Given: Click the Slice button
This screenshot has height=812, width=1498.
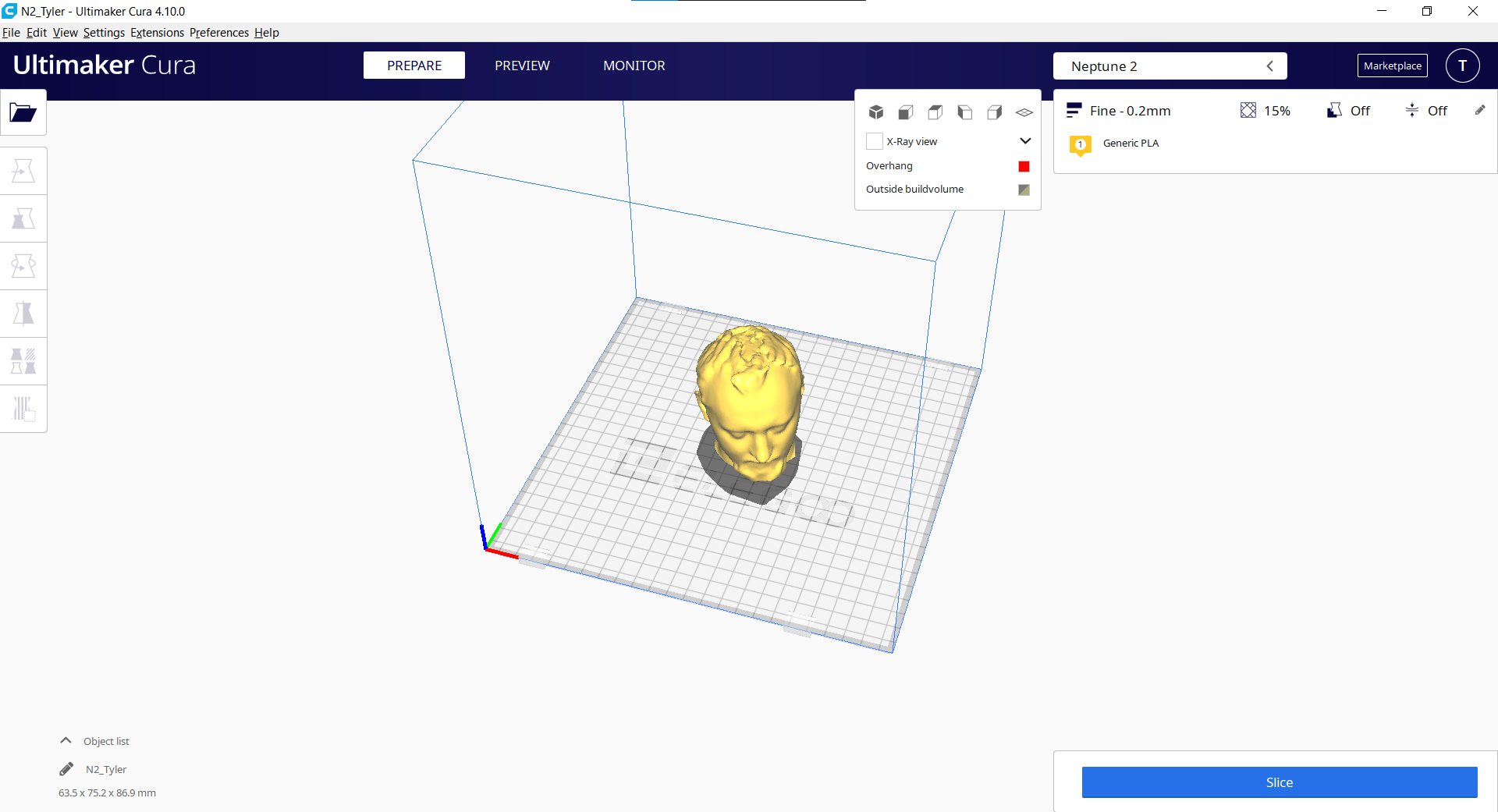Looking at the screenshot, I should 1280,782.
